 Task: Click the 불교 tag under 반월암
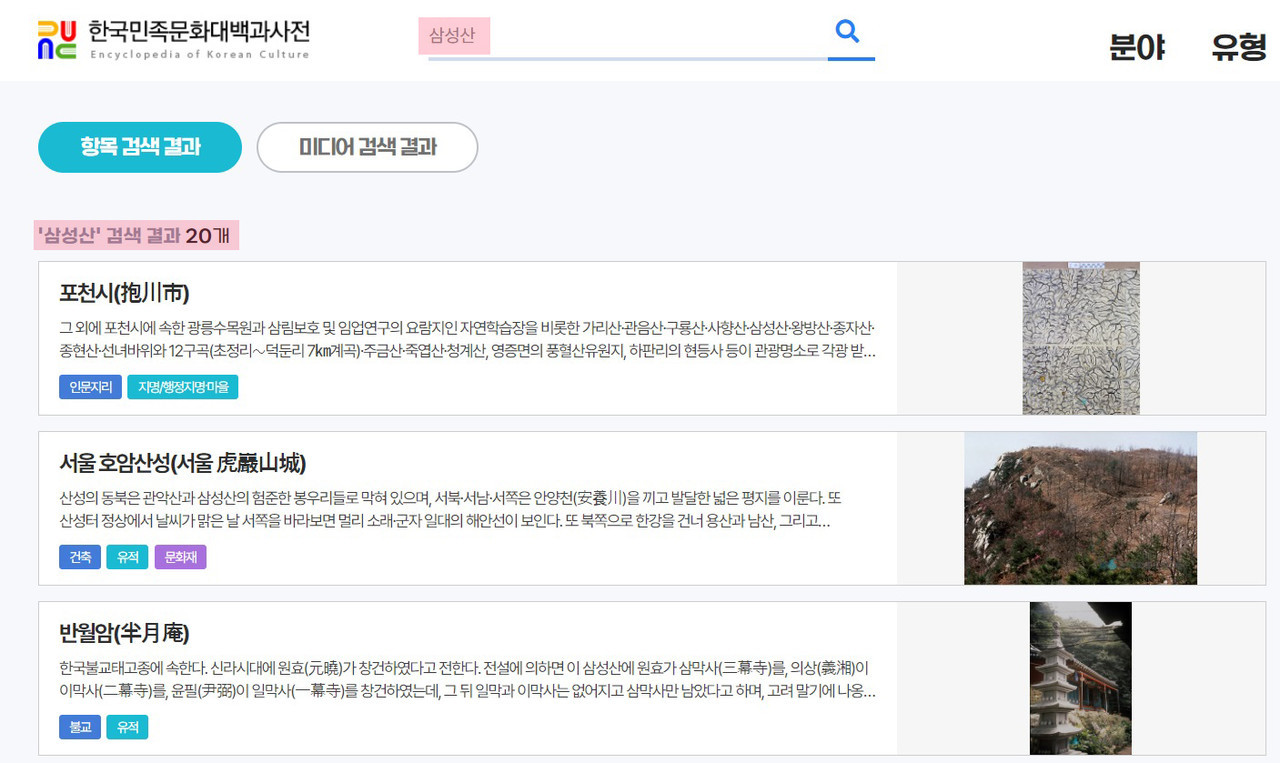pos(79,727)
